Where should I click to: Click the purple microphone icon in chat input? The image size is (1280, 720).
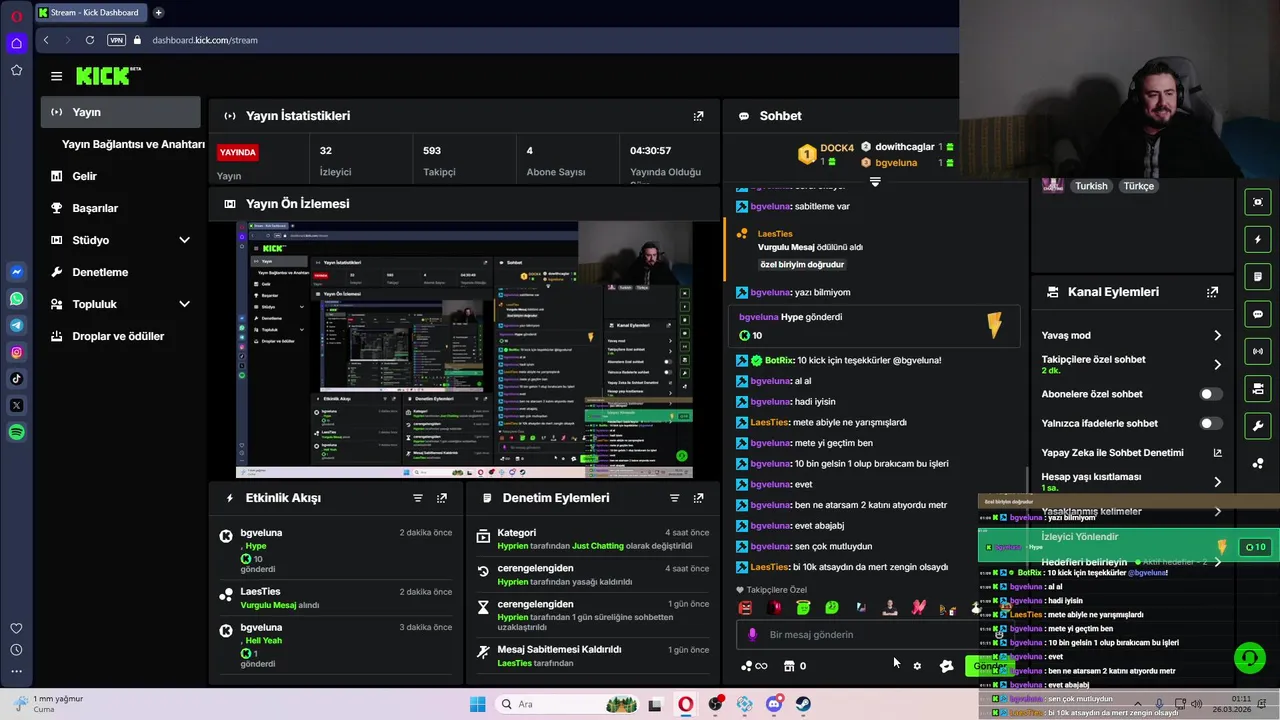753,635
